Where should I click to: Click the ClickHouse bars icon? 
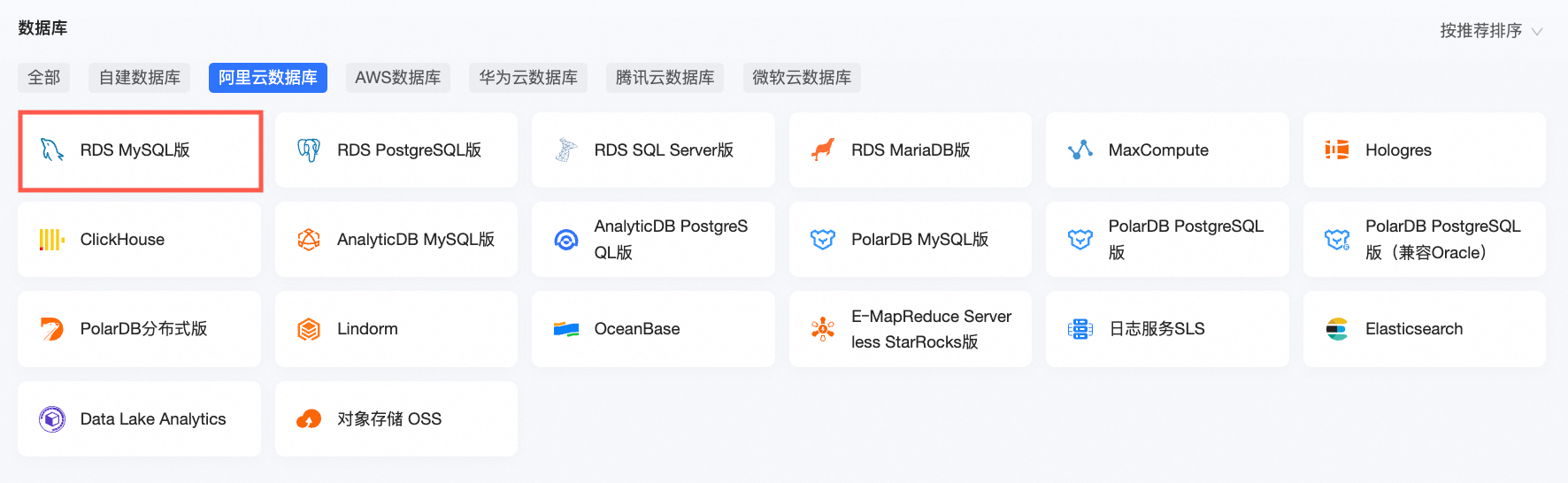point(52,240)
